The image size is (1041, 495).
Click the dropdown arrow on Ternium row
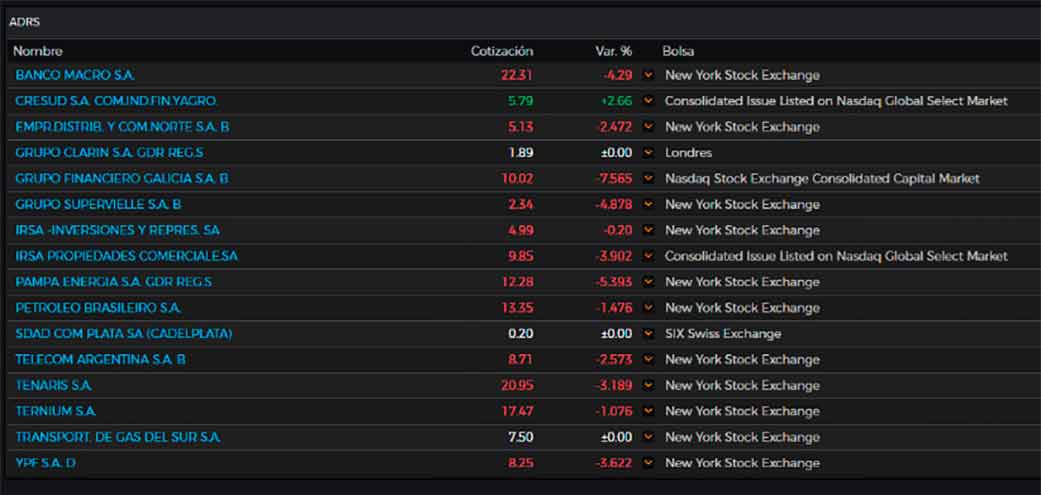pyautogui.click(x=649, y=411)
